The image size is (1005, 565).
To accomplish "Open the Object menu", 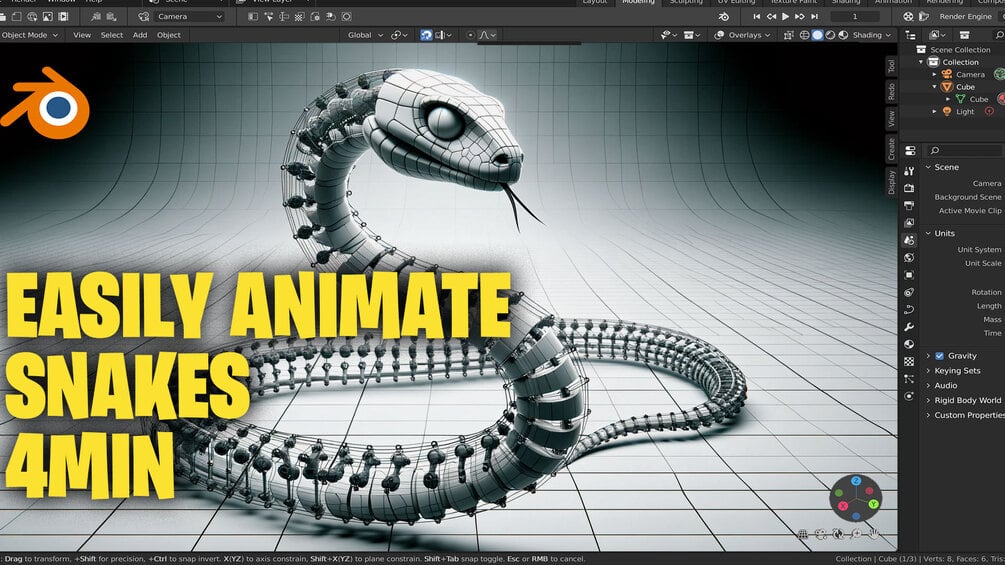I will click(x=169, y=35).
